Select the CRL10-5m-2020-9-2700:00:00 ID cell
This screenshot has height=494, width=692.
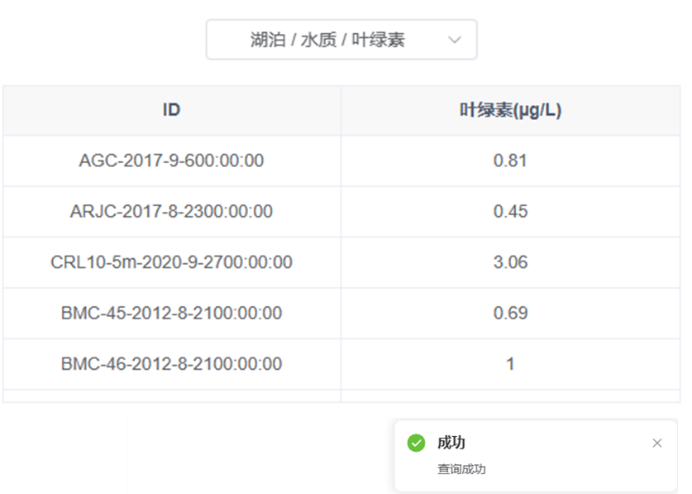click(x=171, y=262)
